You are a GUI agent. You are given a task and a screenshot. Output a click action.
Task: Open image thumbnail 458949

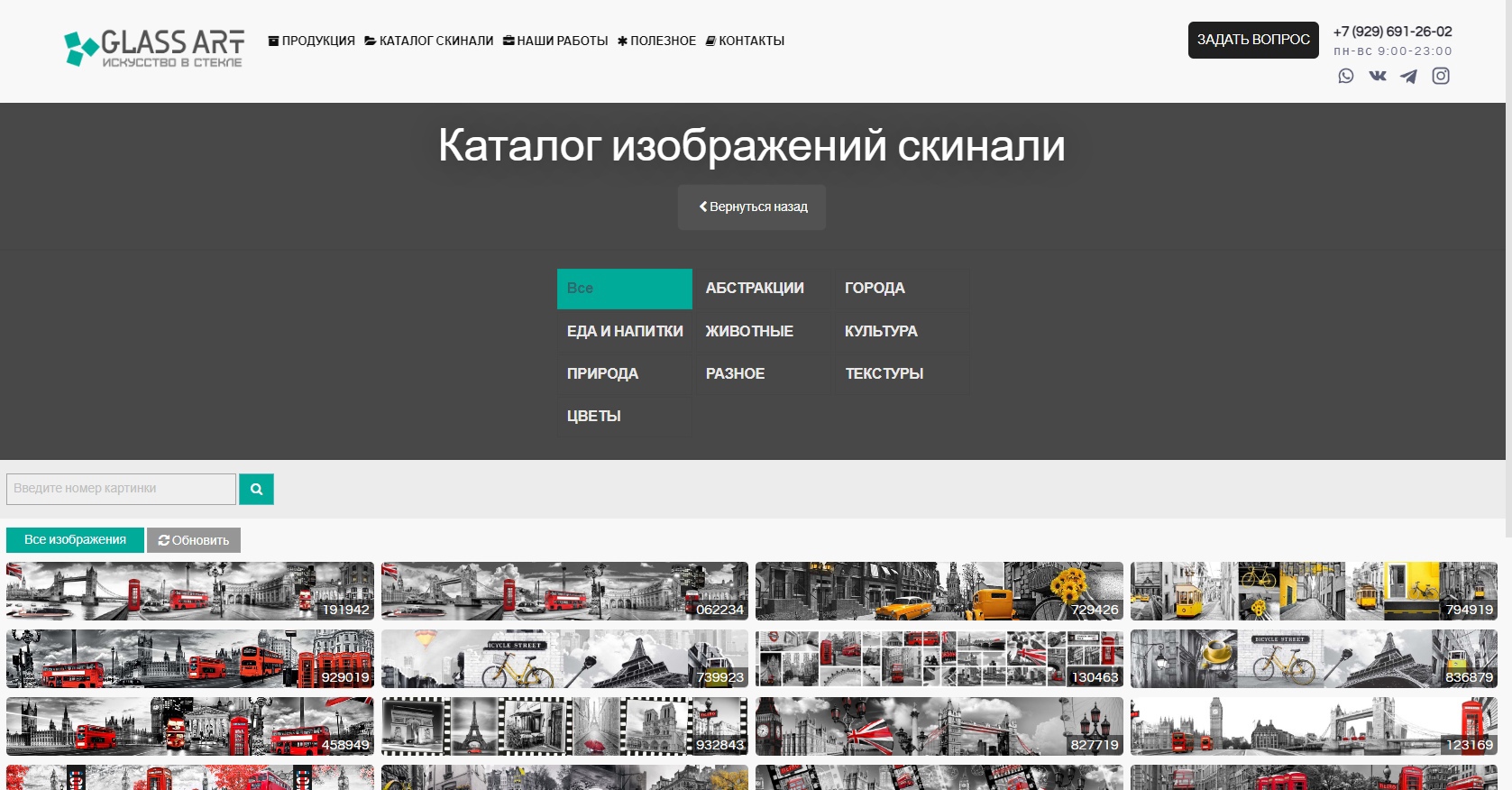[x=190, y=726]
